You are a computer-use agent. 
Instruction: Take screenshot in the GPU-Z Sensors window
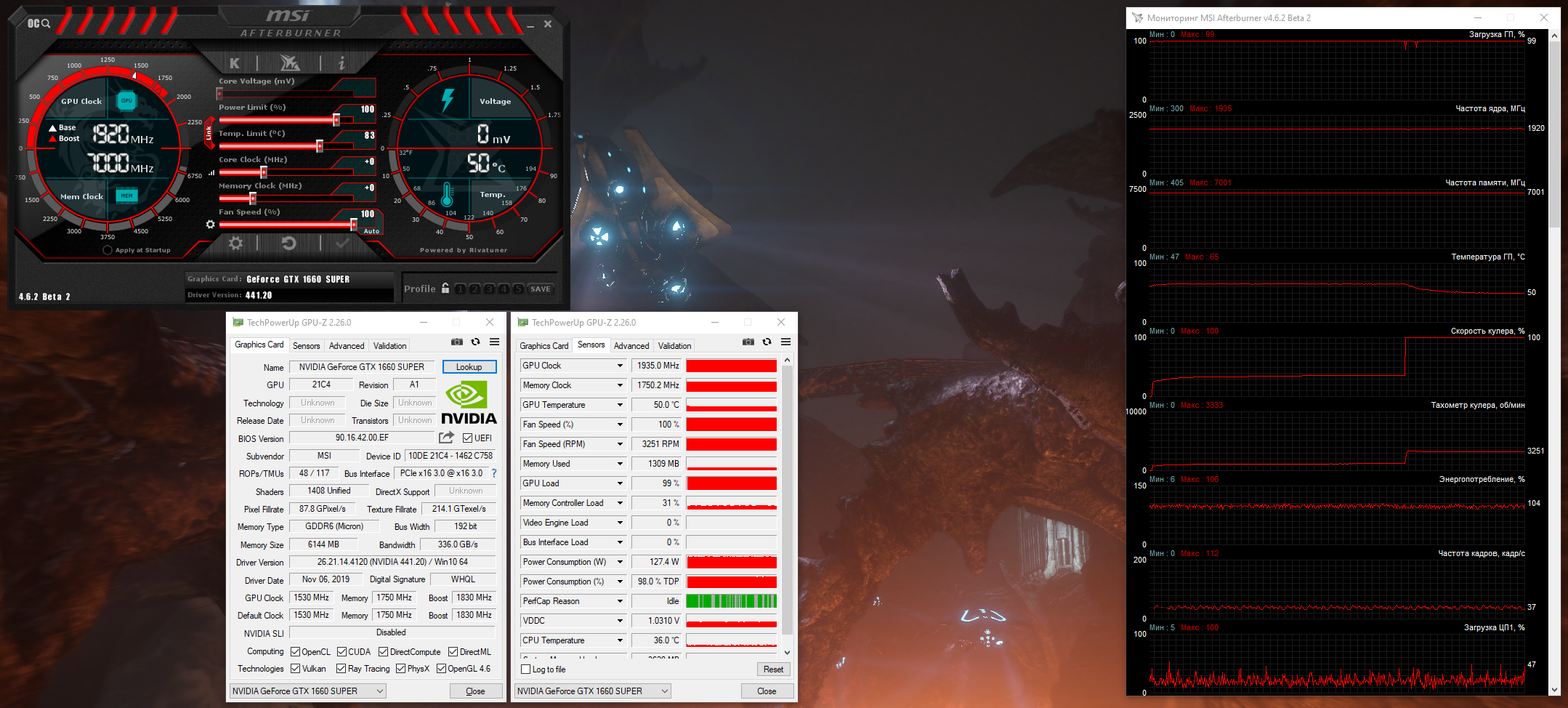pos(748,342)
